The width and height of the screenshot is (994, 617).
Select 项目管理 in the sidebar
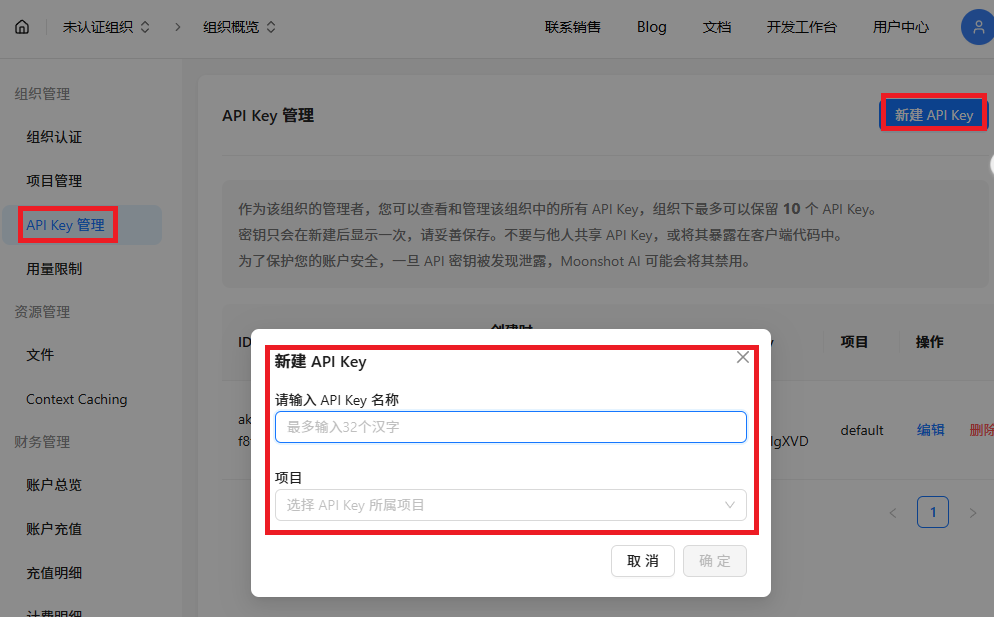(54, 181)
